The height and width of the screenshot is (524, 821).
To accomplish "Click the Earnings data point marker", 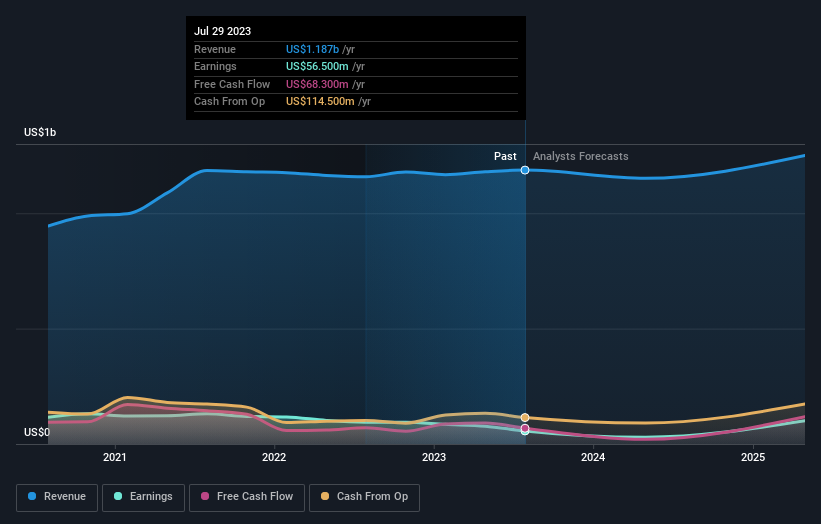I will point(525,432).
